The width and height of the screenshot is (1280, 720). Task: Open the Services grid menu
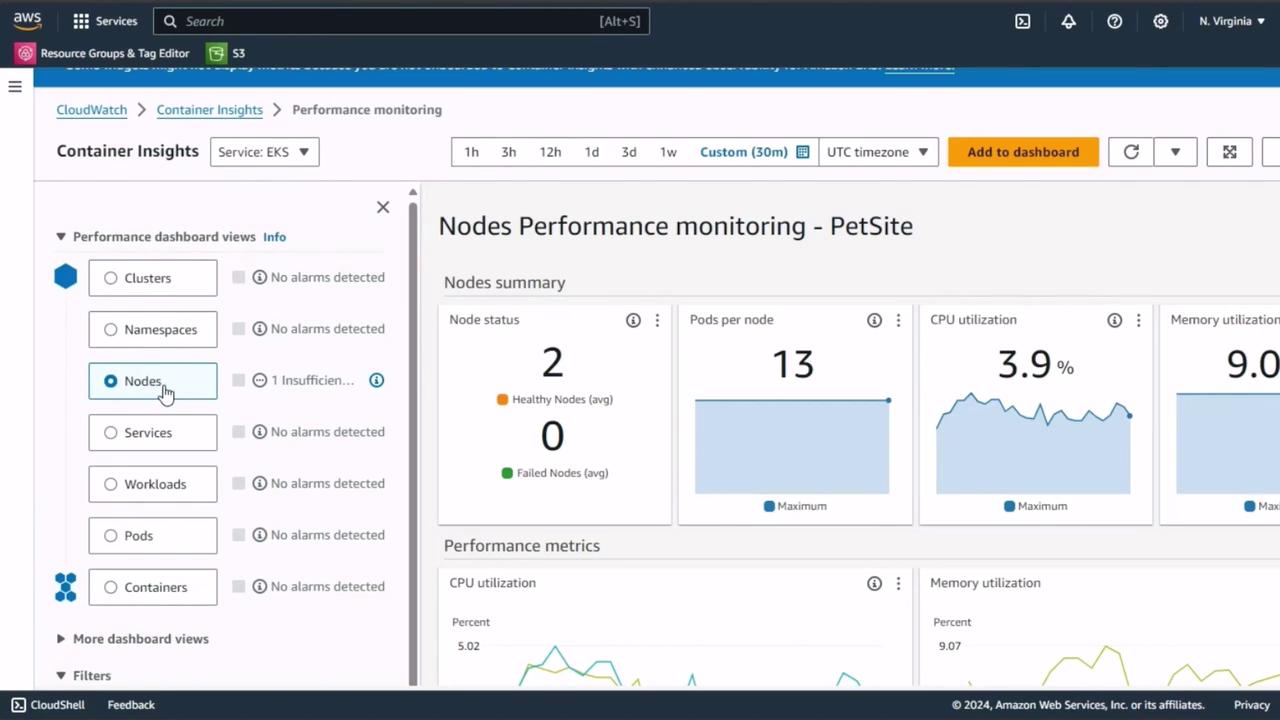(105, 21)
